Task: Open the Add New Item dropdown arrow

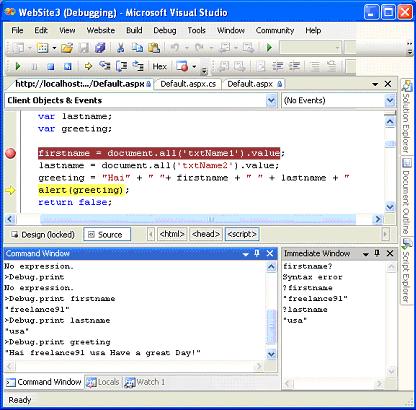Action: pyautogui.click(x=54, y=48)
